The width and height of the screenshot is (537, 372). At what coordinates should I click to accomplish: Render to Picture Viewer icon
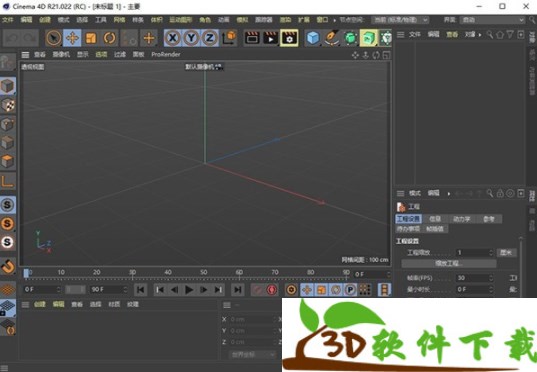point(271,38)
